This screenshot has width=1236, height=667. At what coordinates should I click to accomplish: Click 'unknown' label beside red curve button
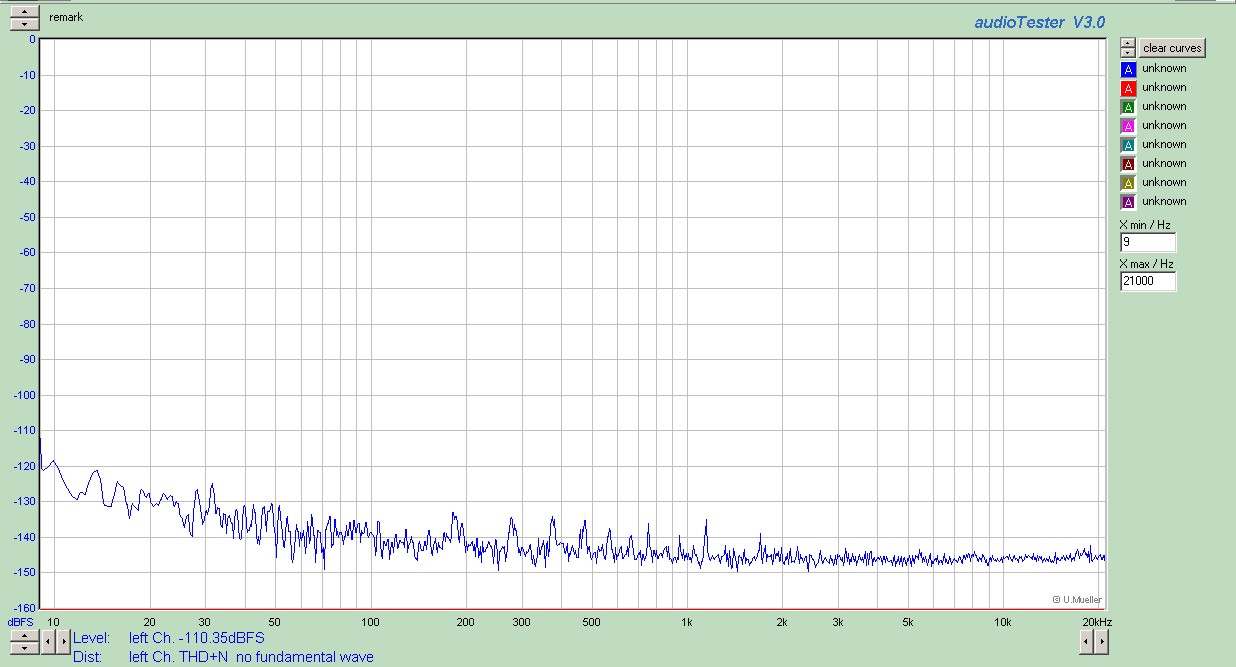[1164, 88]
